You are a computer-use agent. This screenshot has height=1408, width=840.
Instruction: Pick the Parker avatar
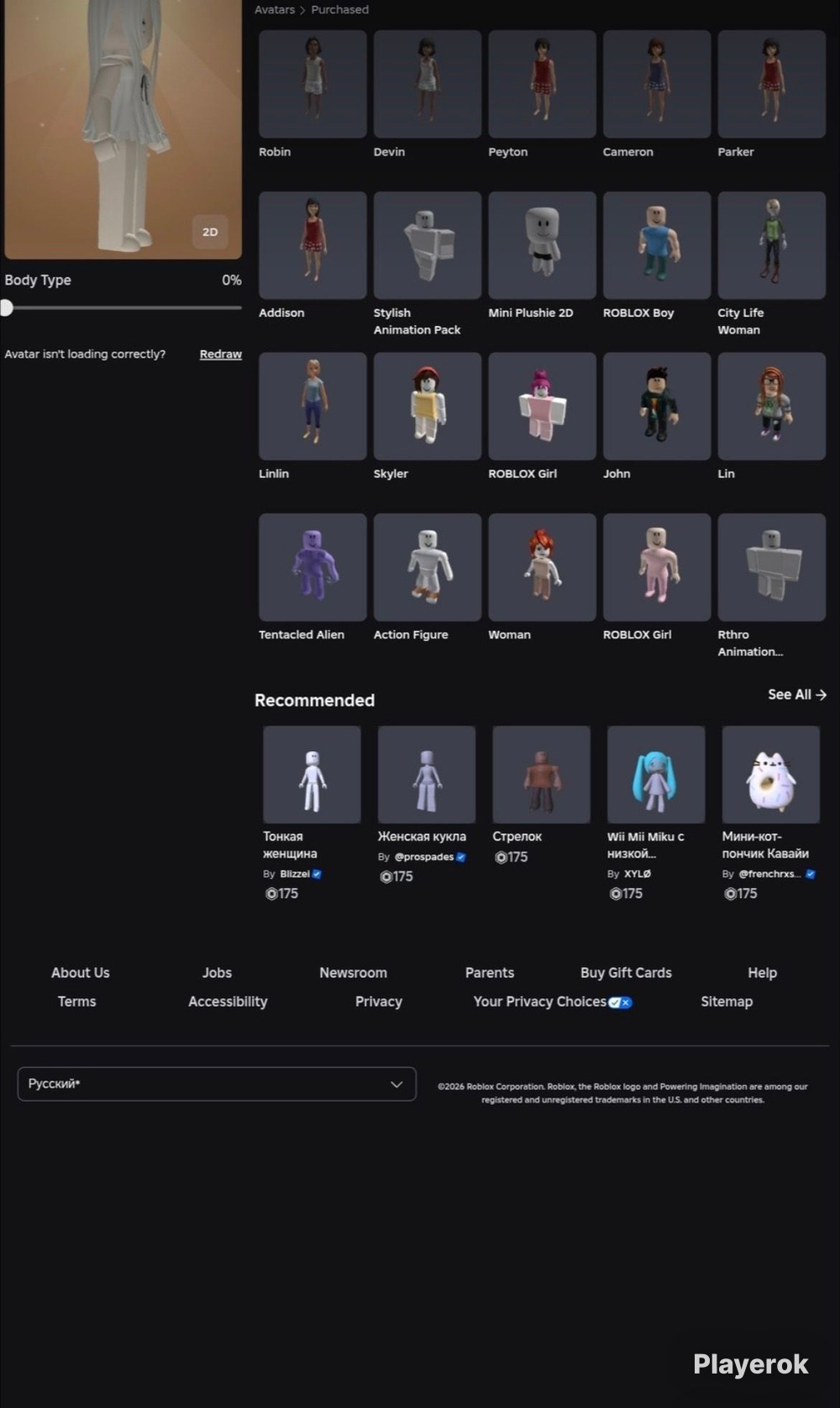pos(771,84)
